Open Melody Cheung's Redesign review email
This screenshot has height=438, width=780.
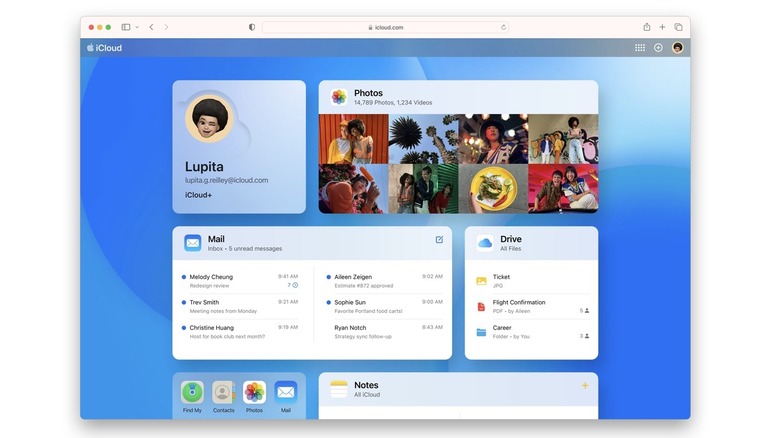coord(240,281)
